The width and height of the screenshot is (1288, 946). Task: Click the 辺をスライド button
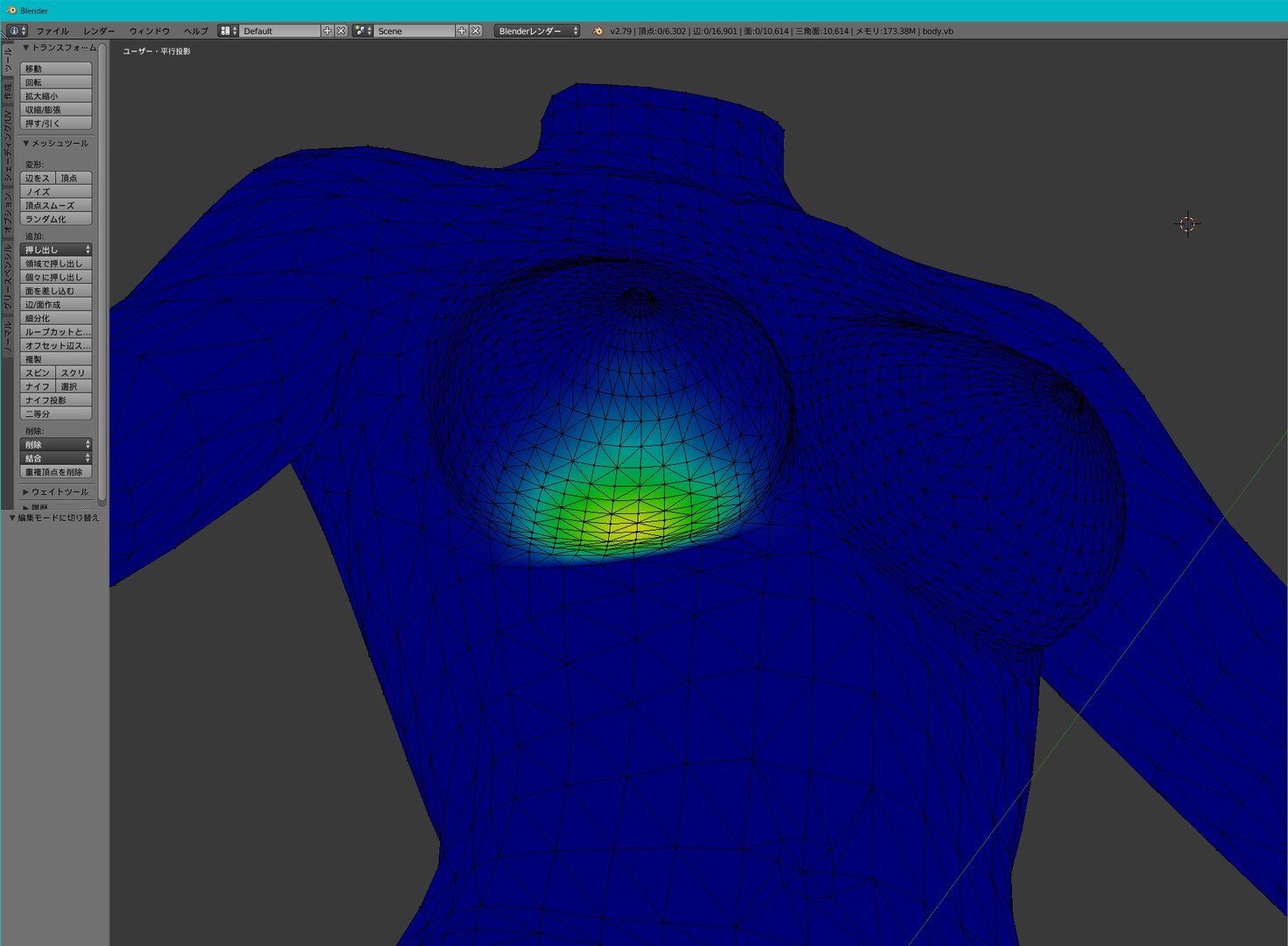pos(38,178)
